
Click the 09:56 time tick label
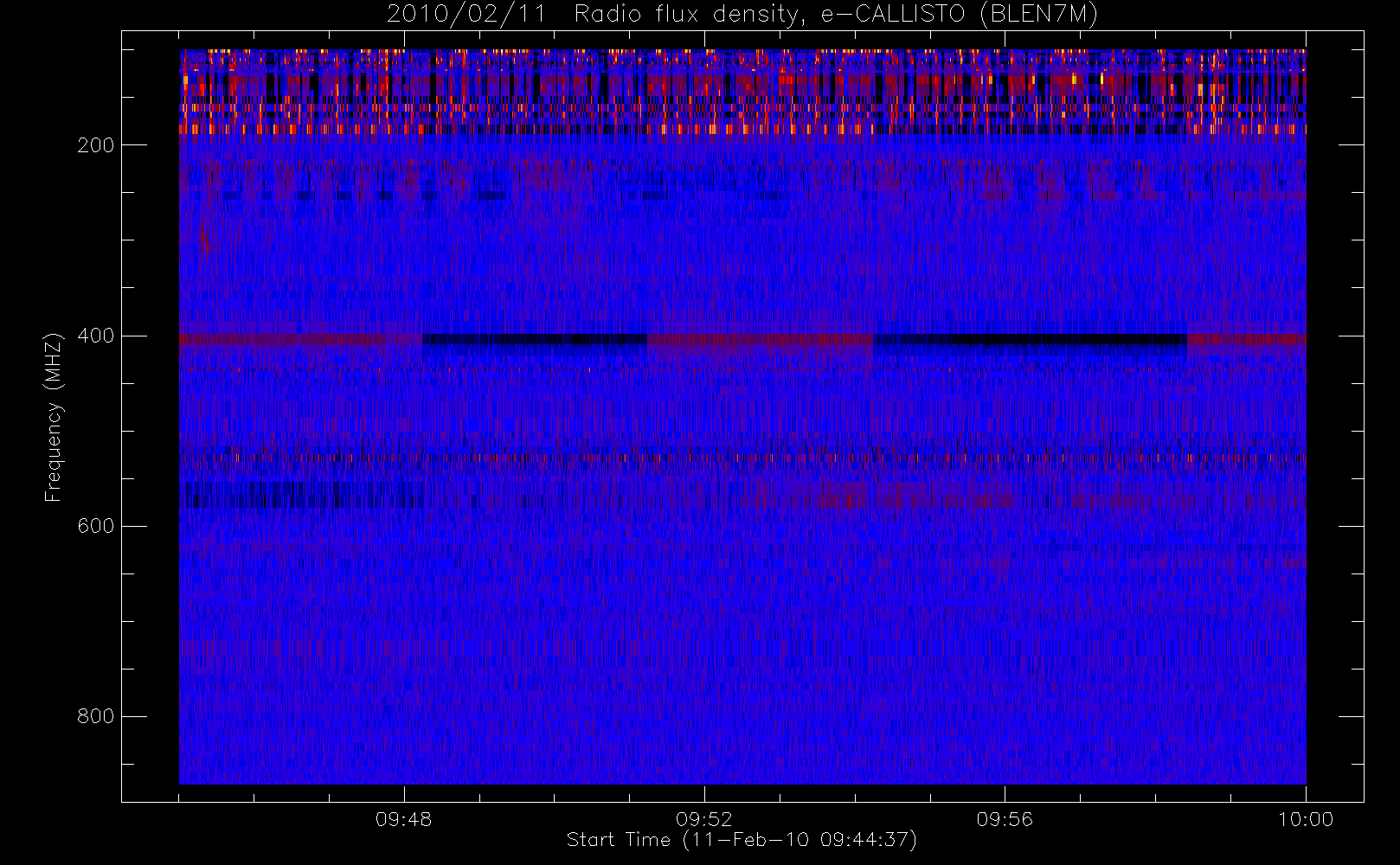pyautogui.click(x=1005, y=819)
